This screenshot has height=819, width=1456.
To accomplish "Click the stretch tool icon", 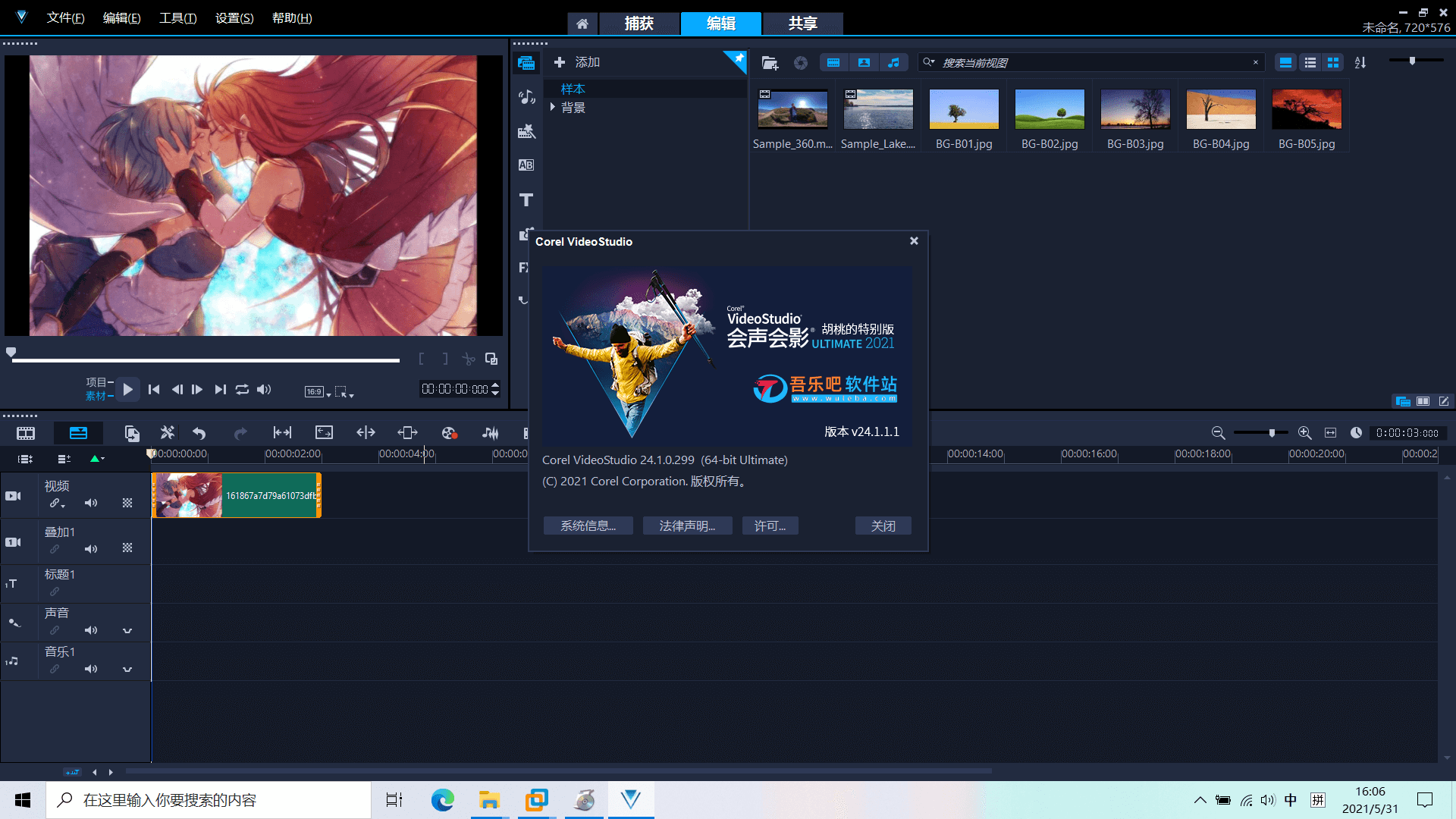I will point(324,432).
